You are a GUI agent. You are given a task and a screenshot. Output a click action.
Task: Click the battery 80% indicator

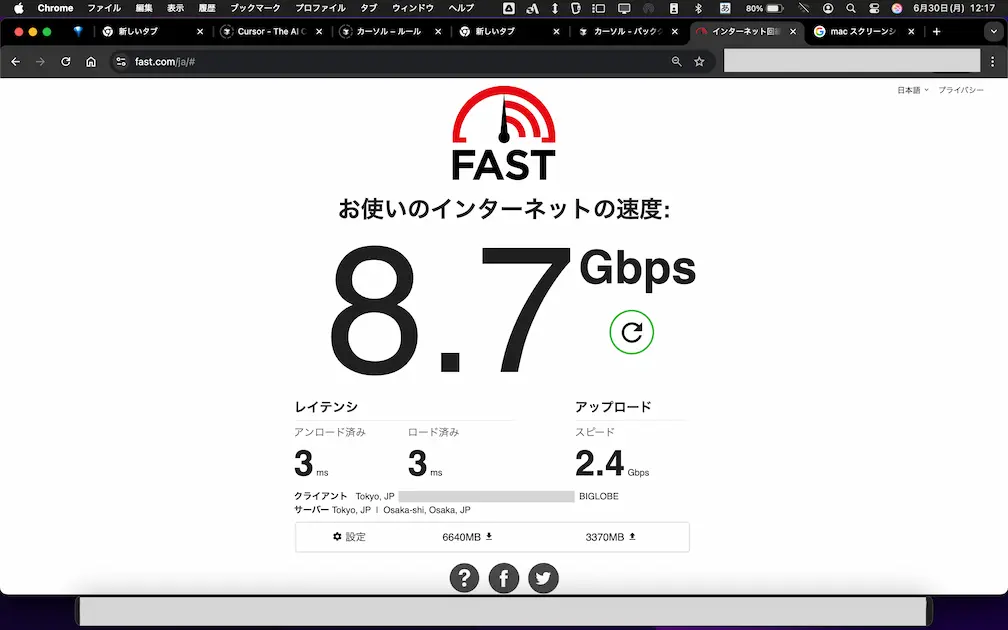764,8
